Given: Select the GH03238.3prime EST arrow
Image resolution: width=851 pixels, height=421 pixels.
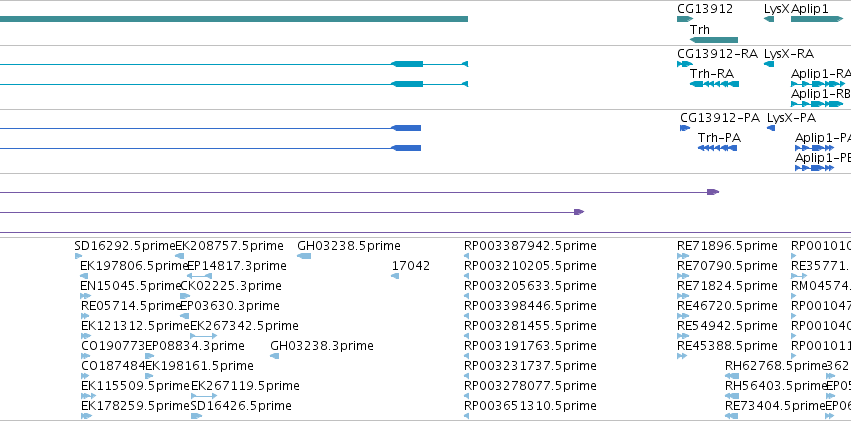Looking at the screenshot, I should (x=275, y=356).
